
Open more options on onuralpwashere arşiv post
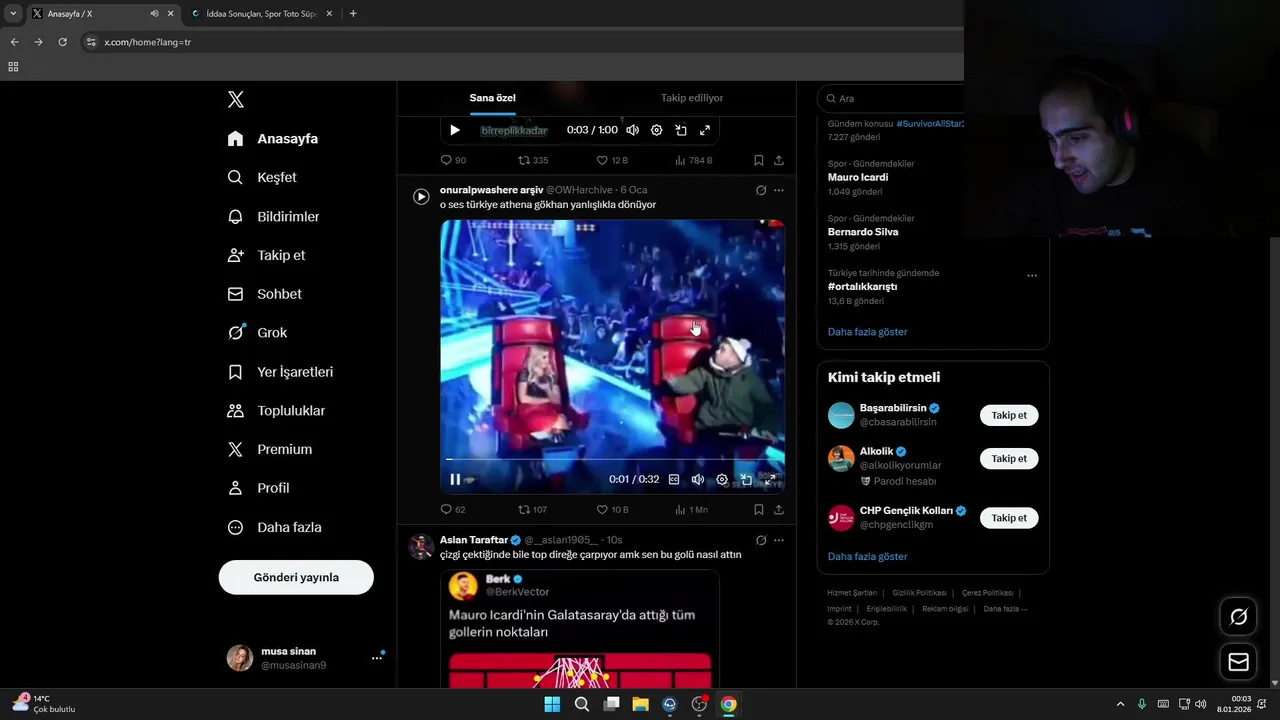[779, 190]
